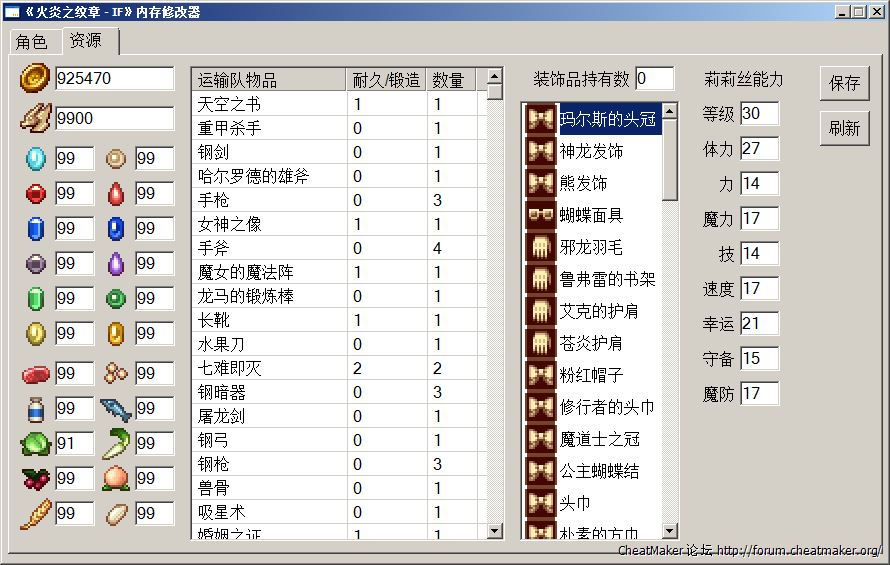This screenshot has width=890, height=565.
Task: Select the 资源 tab
Action: [x=86, y=40]
